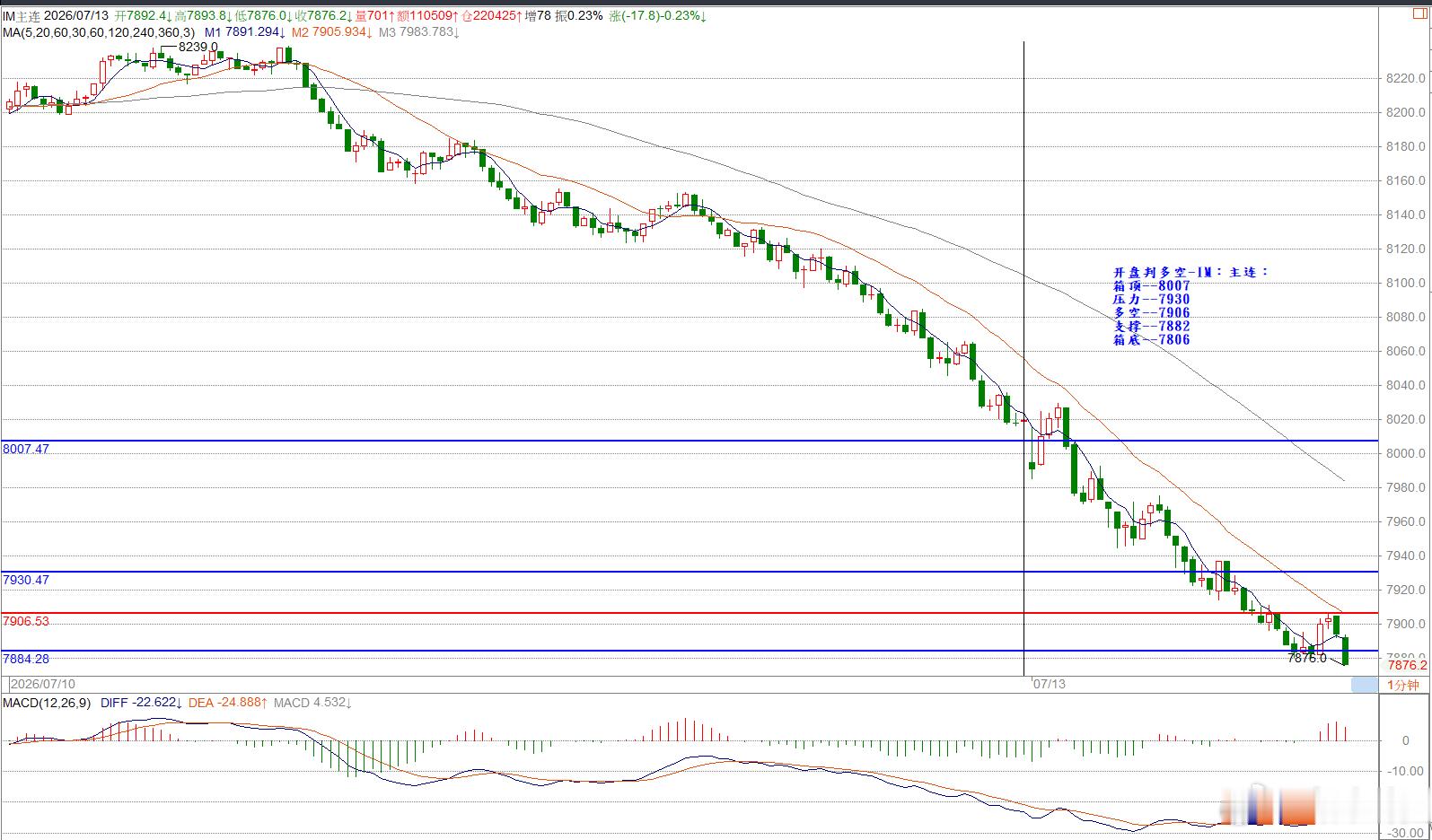
Task: Click the 8220.0 price axis label
Action: (x=1406, y=78)
